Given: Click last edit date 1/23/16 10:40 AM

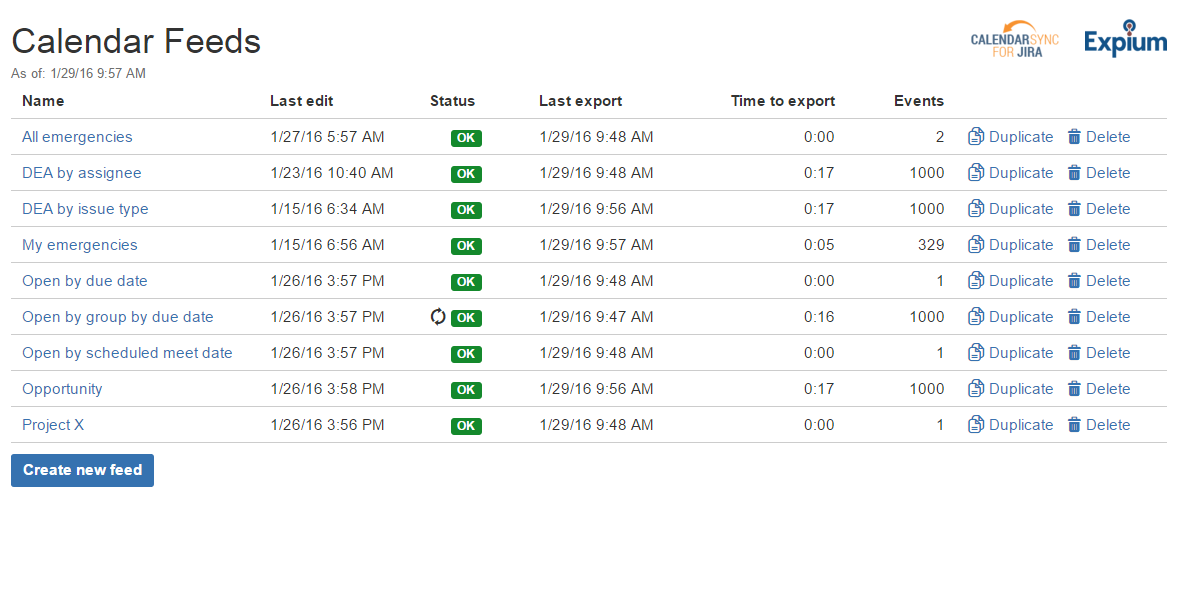Looking at the screenshot, I should pos(332,173).
